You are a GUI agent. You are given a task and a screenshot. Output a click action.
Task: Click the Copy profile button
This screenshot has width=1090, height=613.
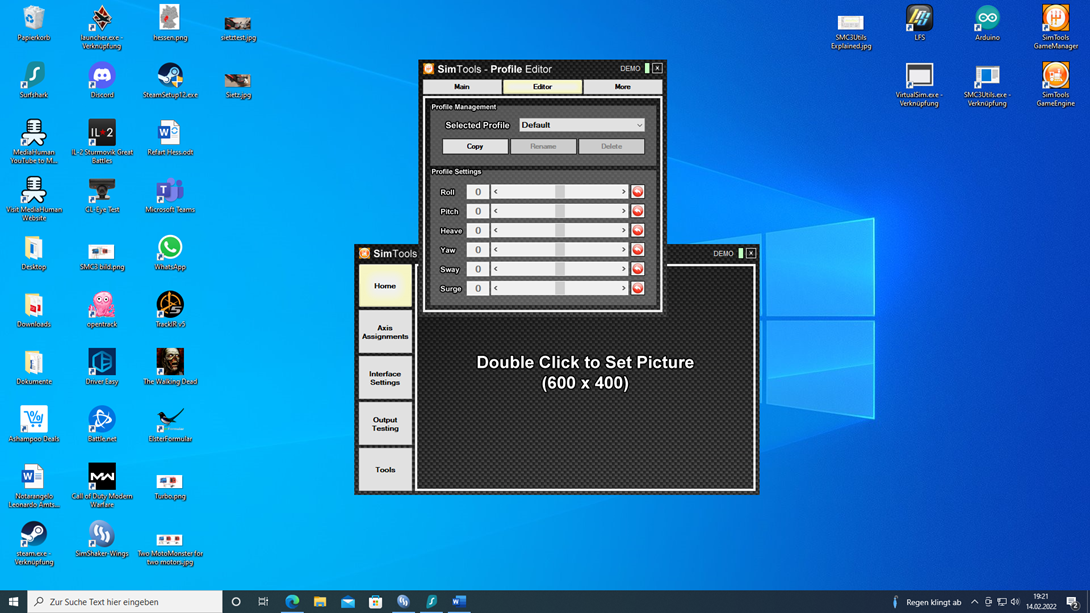pyautogui.click(x=475, y=147)
